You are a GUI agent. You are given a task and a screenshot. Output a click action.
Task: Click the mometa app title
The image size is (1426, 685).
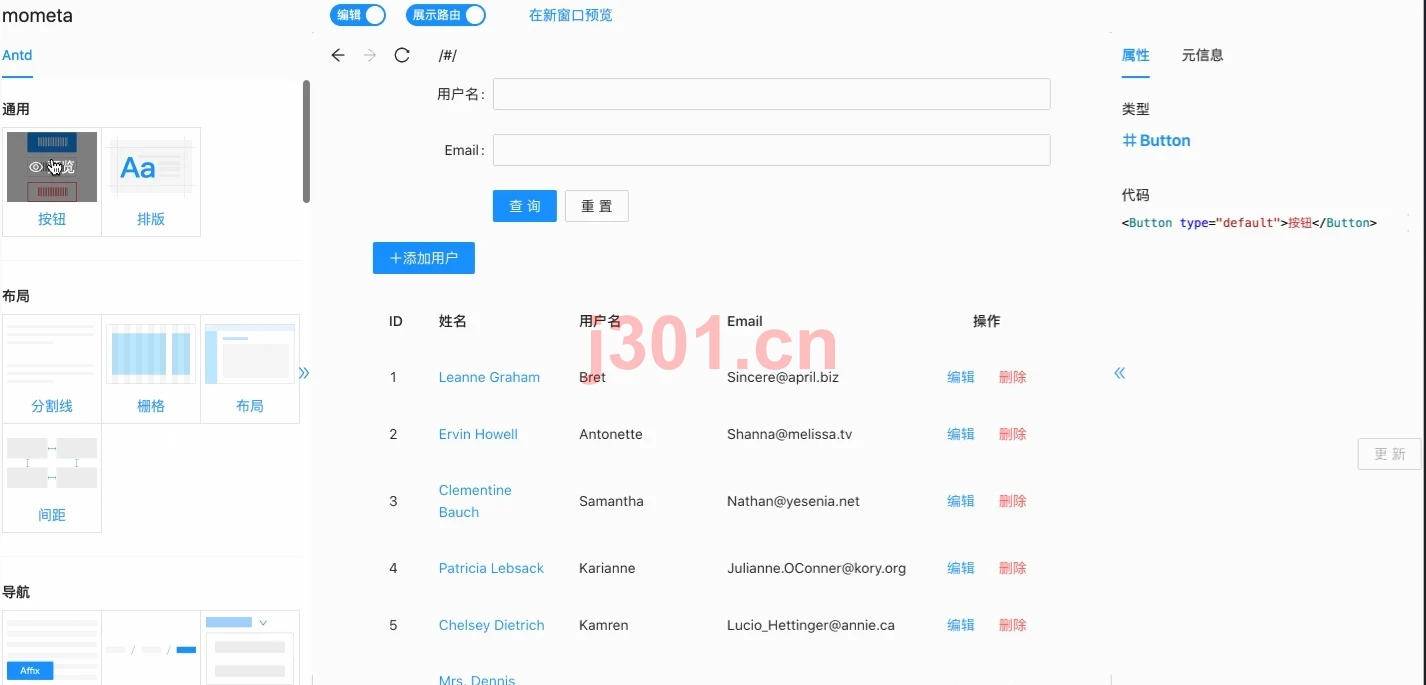tap(37, 16)
